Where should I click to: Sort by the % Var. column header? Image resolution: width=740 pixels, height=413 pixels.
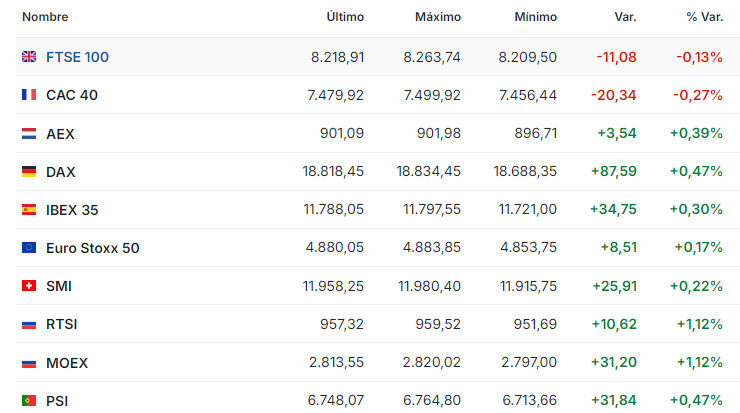[x=704, y=17]
